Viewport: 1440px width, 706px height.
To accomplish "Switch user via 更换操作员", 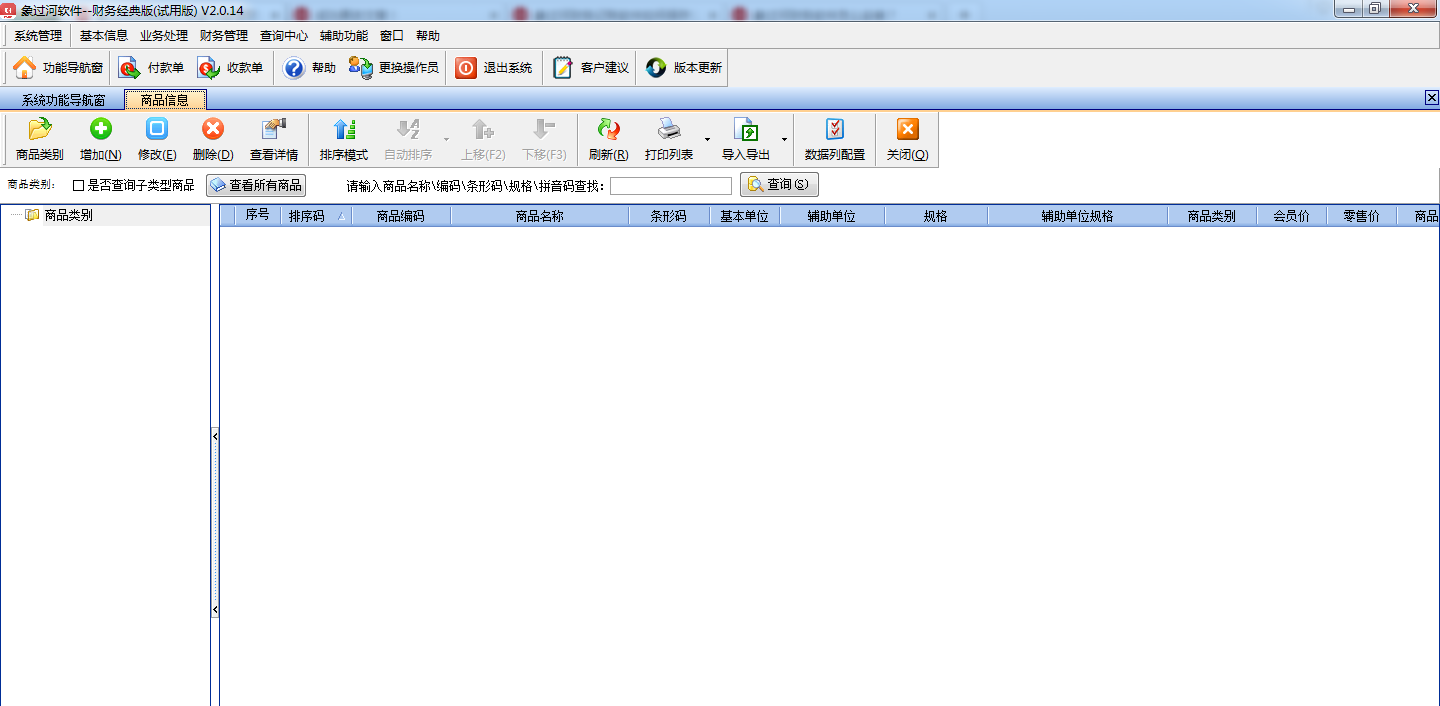I will click(393, 68).
